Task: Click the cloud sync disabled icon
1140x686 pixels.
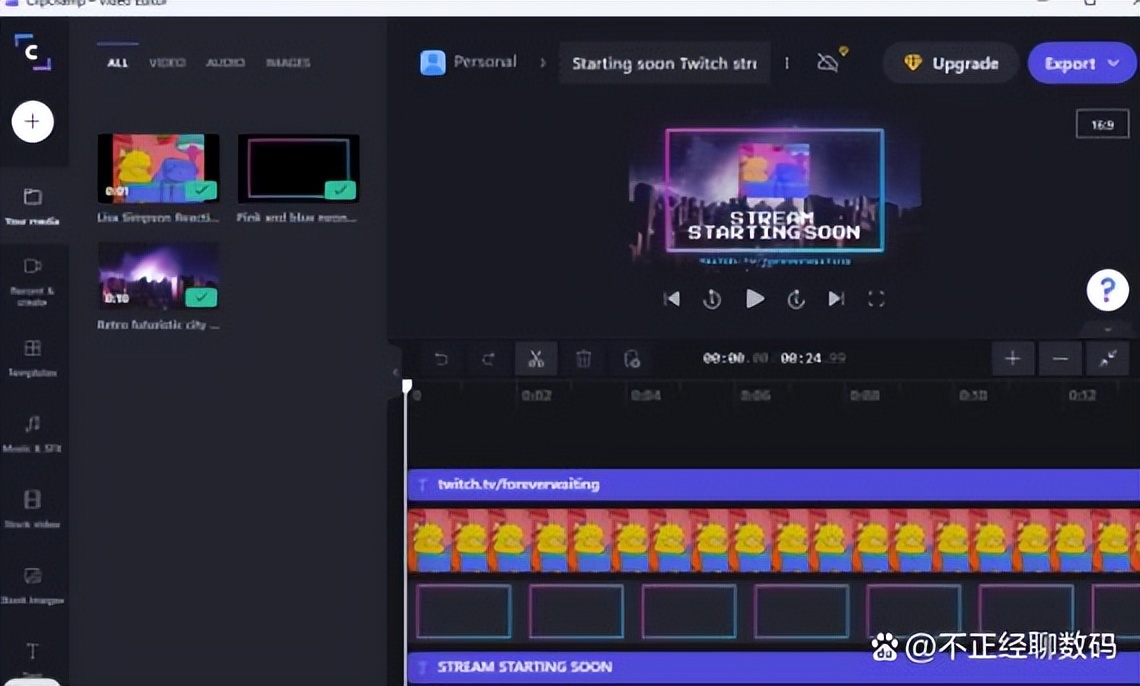Action: click(829, 62)
